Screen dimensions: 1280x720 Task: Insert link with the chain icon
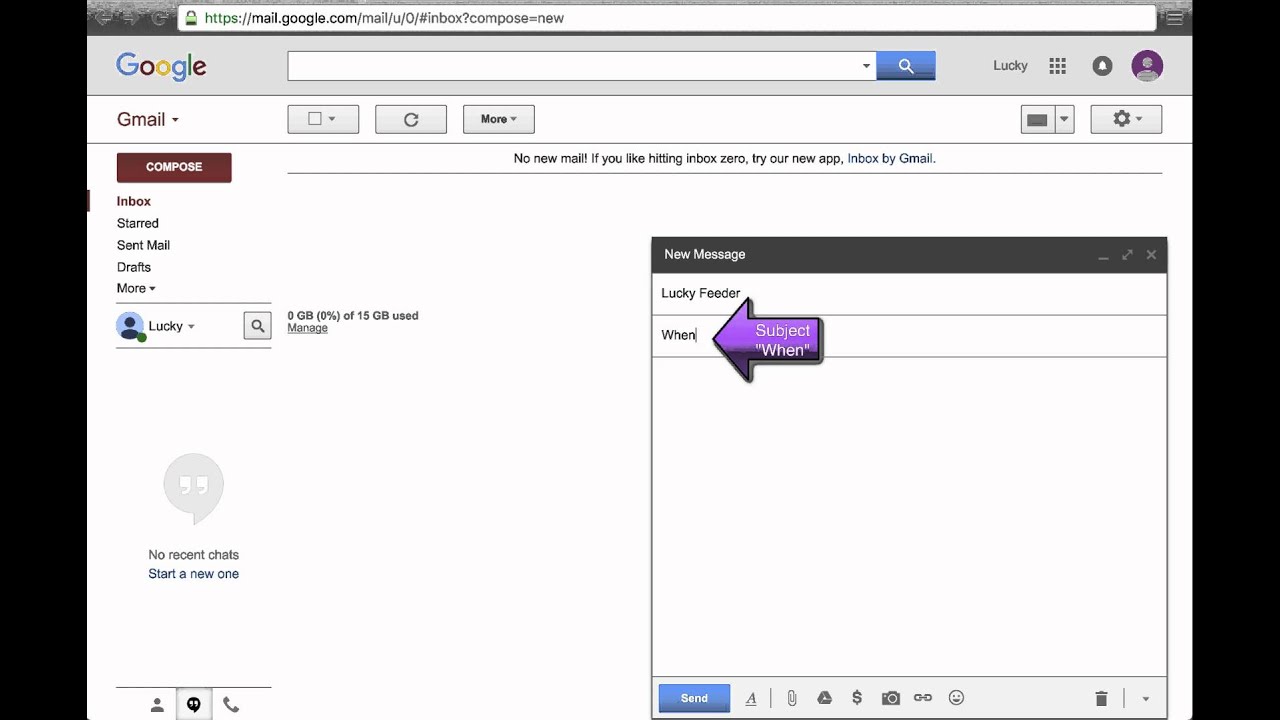pos(923,698)
